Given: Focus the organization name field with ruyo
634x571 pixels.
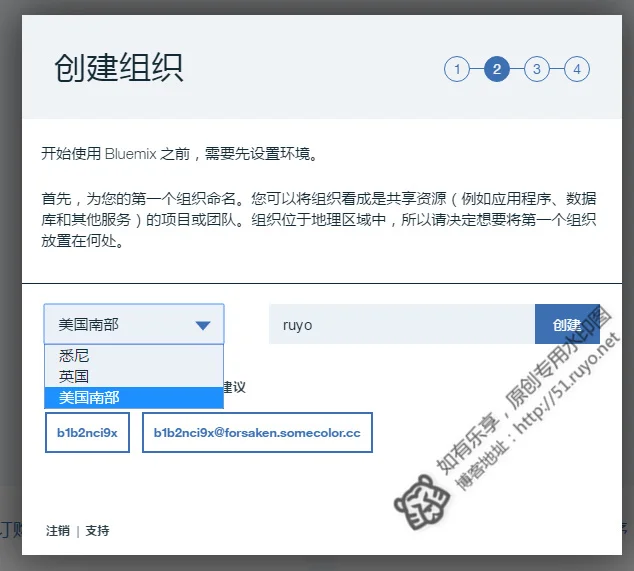Looking at the screenshot, I should (x=402, y=324).
